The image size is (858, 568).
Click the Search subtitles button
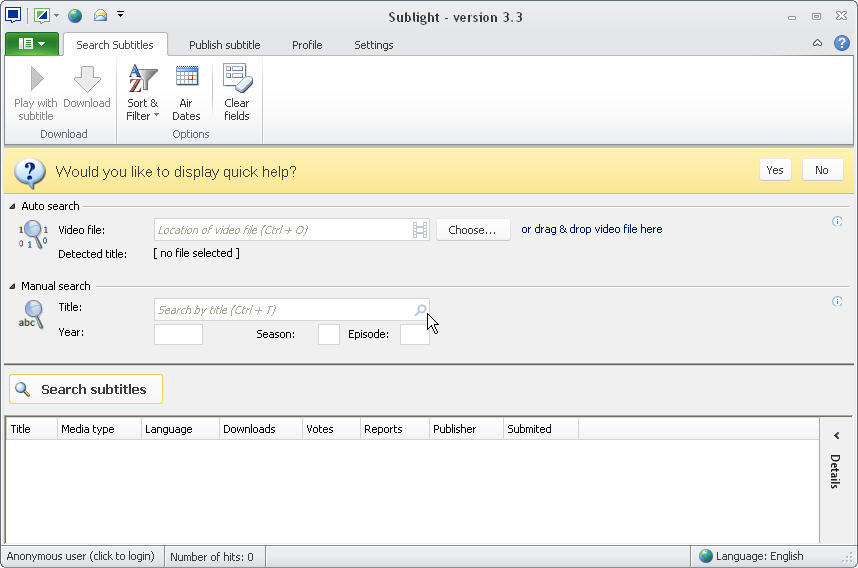pos(86,389)
